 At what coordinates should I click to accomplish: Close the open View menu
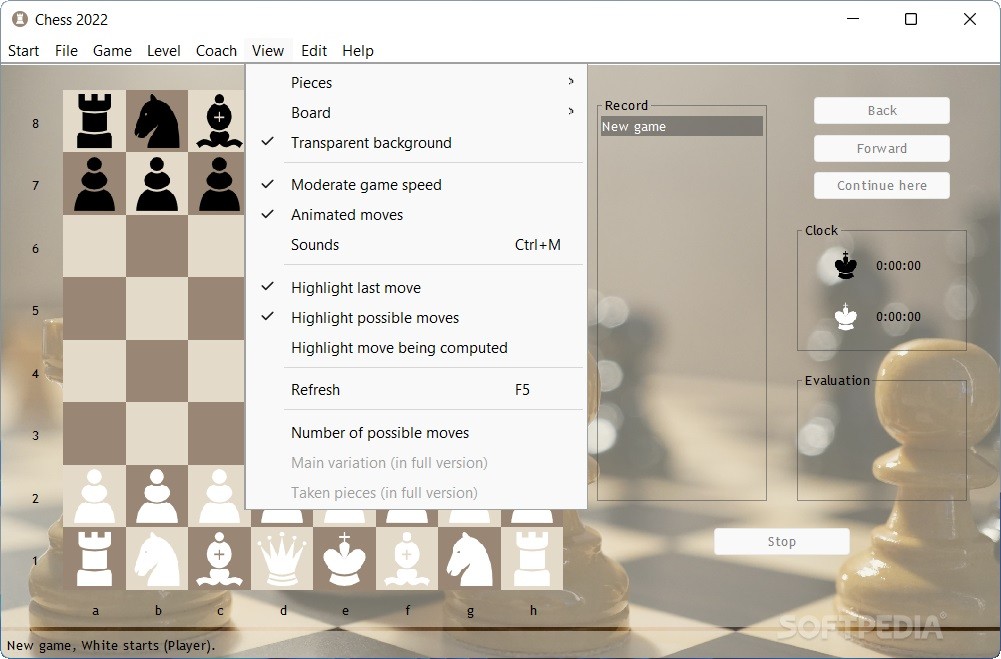267,50
